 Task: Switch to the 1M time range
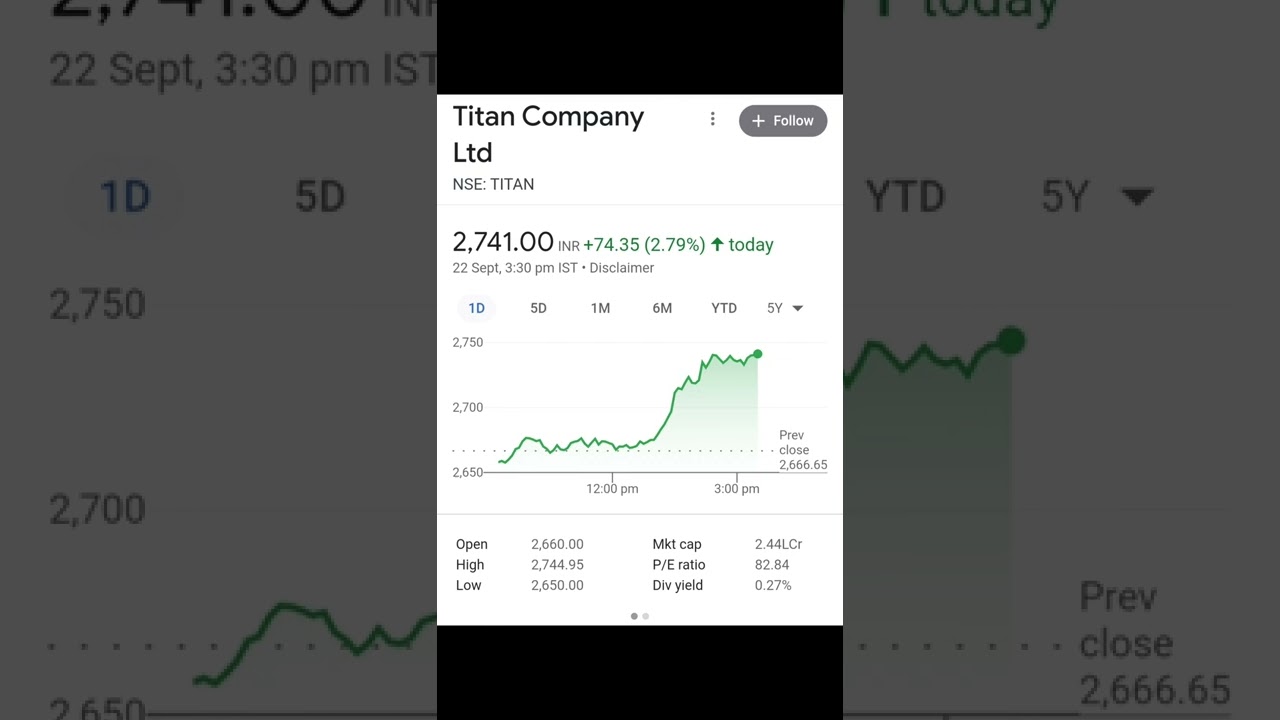(600, 308)
